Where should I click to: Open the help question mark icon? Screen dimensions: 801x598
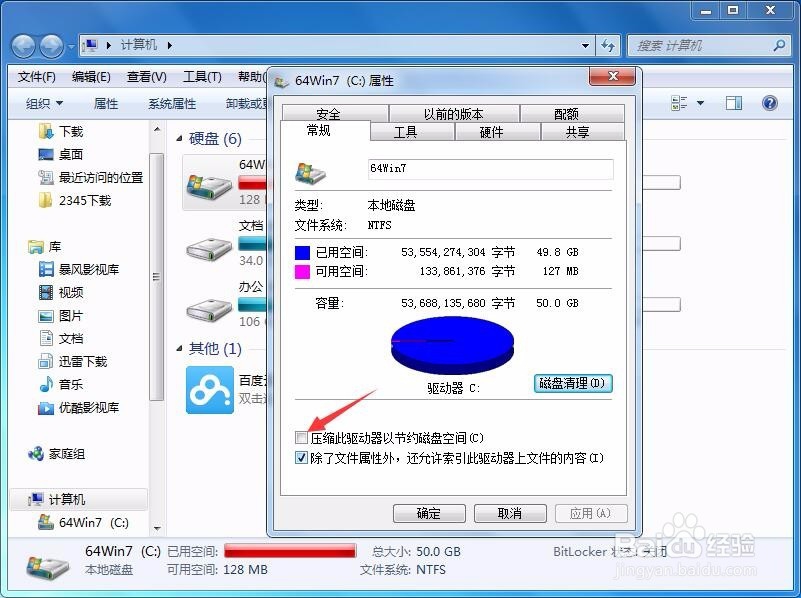(x=769, y=103)
